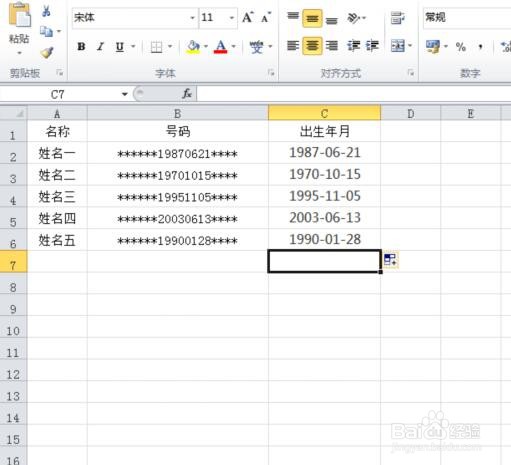Screen dimensions: 511x465
Task: Click the fx insert function button
Action: coord(187,94)
